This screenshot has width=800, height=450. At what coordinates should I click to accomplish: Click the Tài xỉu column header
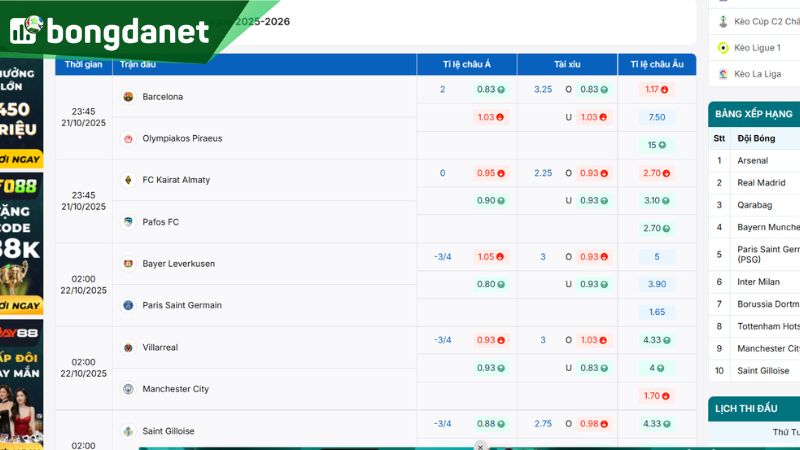click(567, 64)
